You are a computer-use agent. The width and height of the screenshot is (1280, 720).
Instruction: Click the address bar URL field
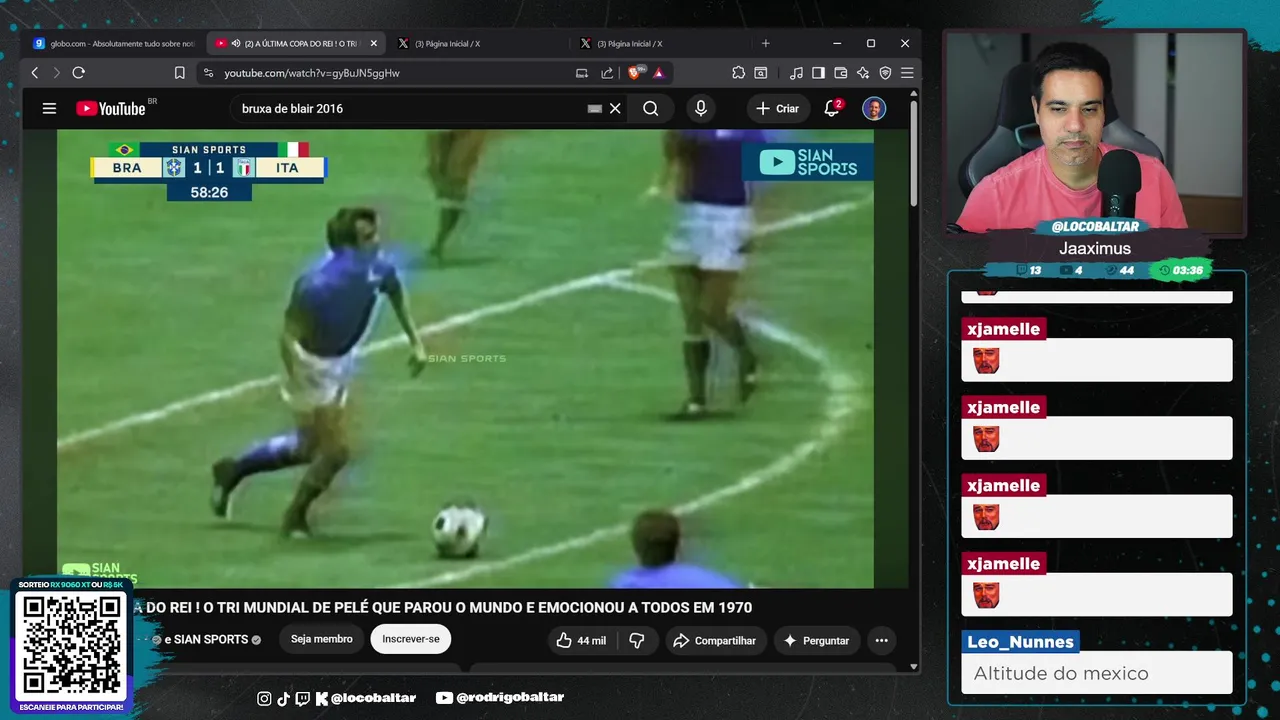[x=400, y=73]
